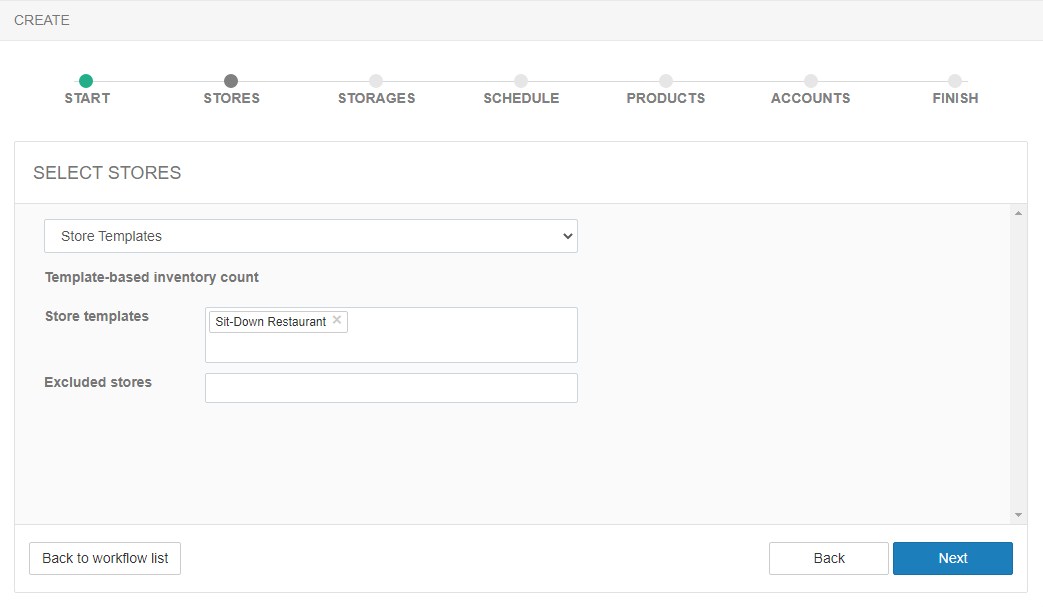Click the FINISH step circle
Screen dimensions: 1043x607
pyautogui.click(x=955, y=81)
